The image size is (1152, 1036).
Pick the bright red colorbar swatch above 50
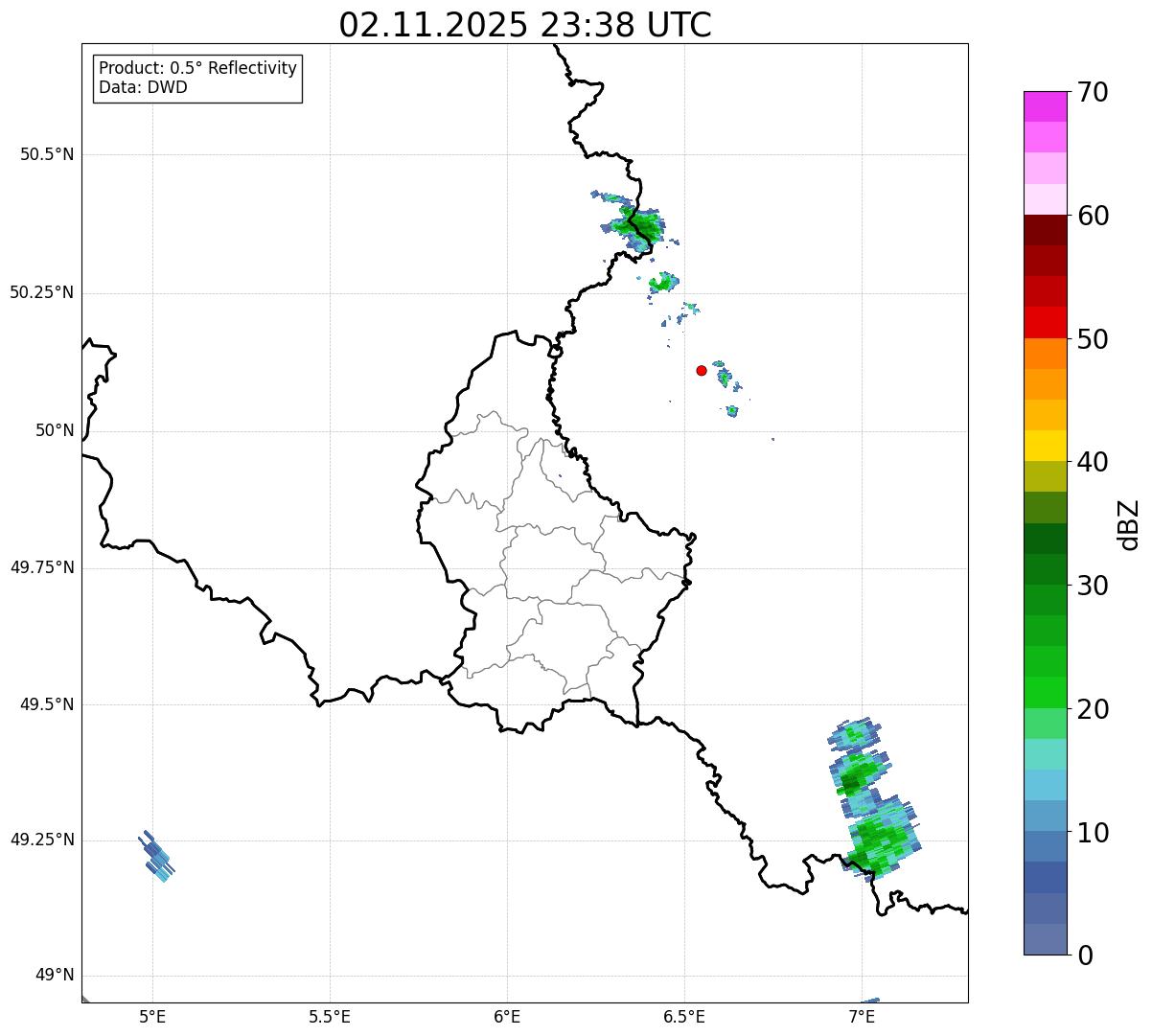click(x=1045, y=322)
